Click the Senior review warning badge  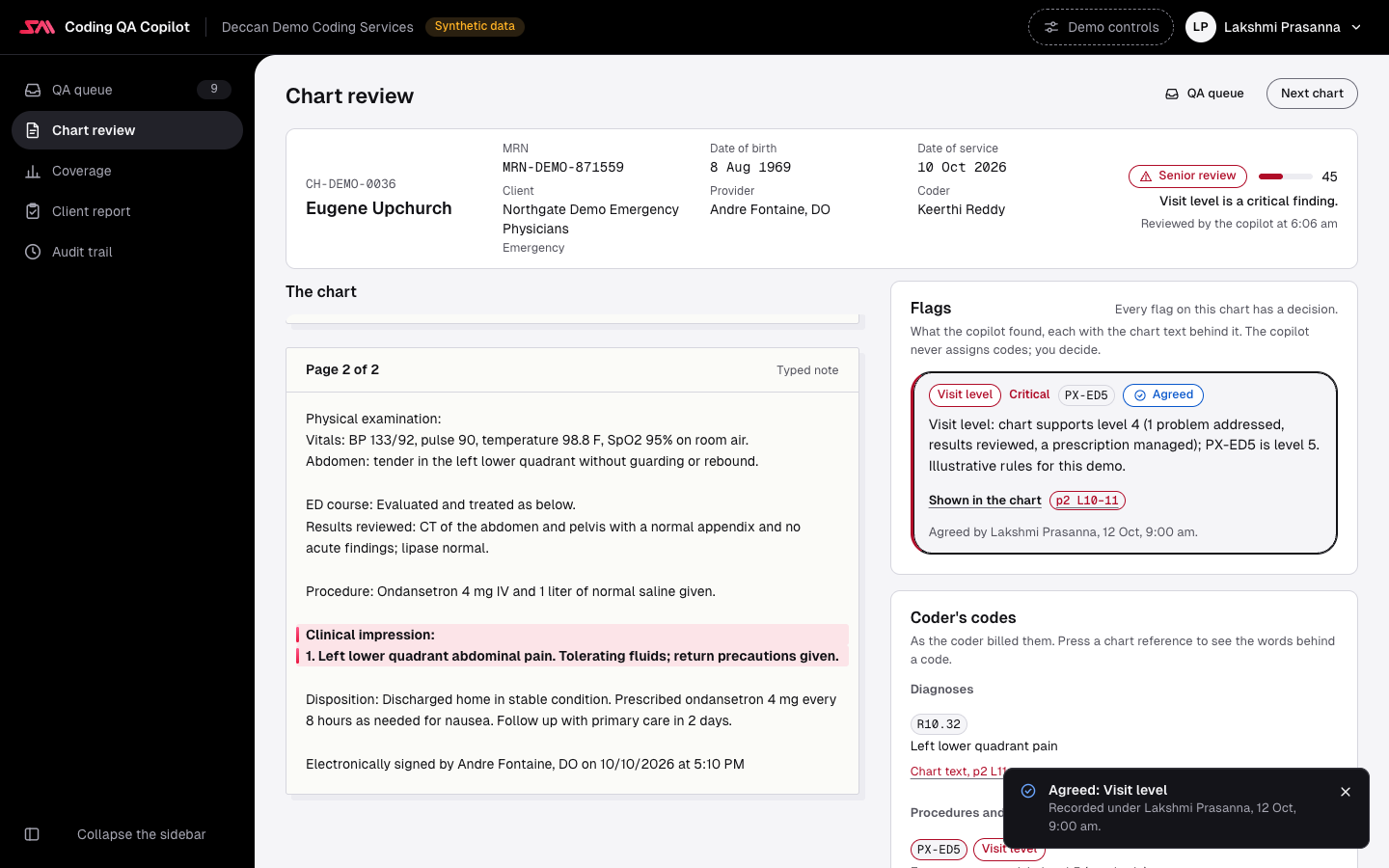[1187, 176]
